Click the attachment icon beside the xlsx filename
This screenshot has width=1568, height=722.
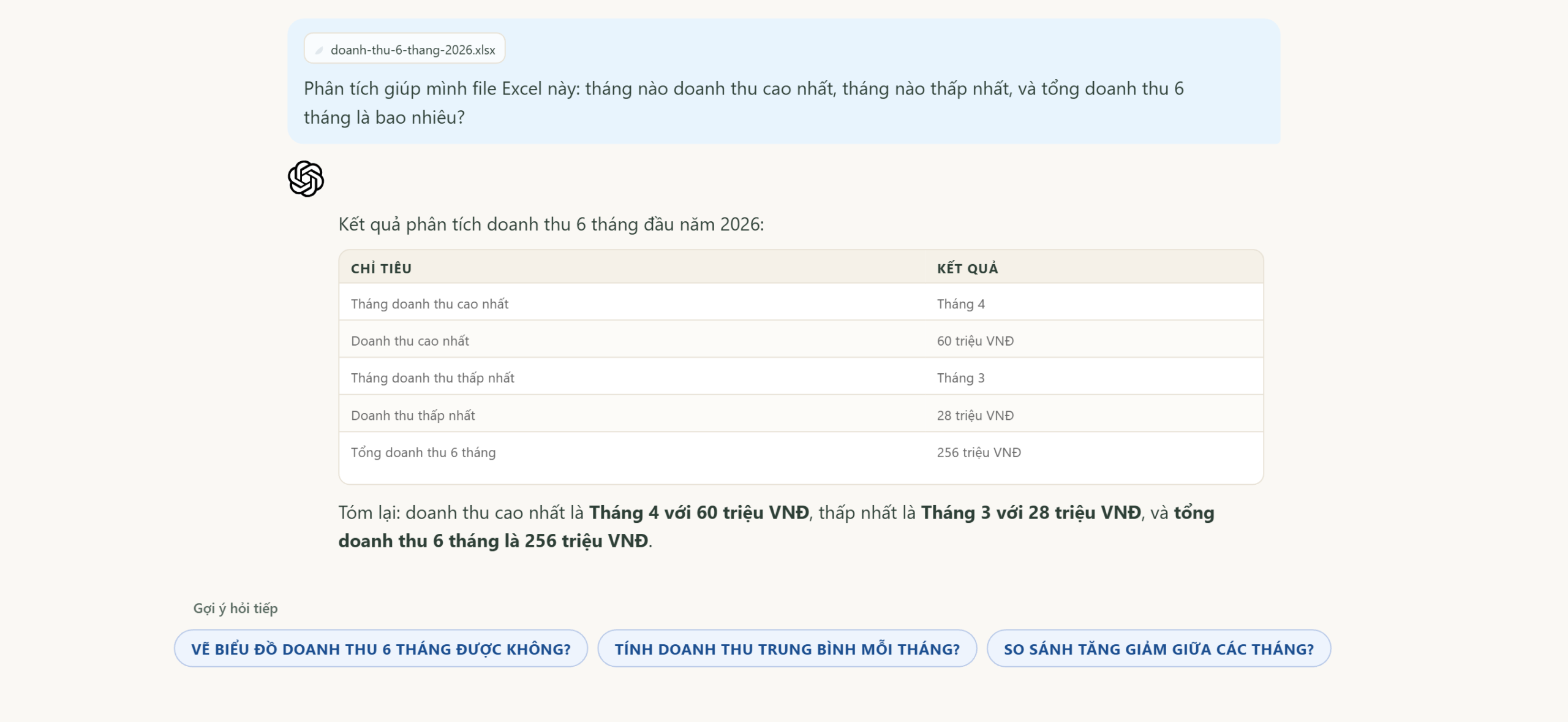[x=318, y=50]
